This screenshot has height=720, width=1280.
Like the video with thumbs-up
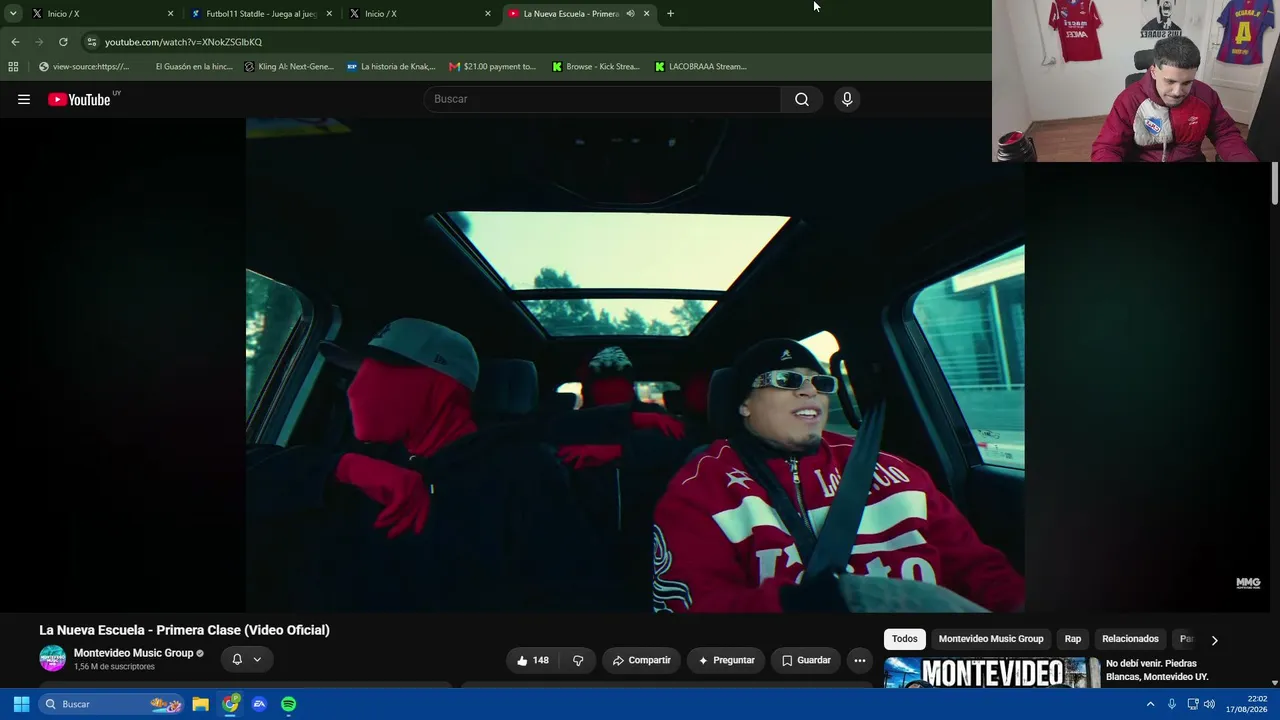pyautogui.click(x=532, y=660)
